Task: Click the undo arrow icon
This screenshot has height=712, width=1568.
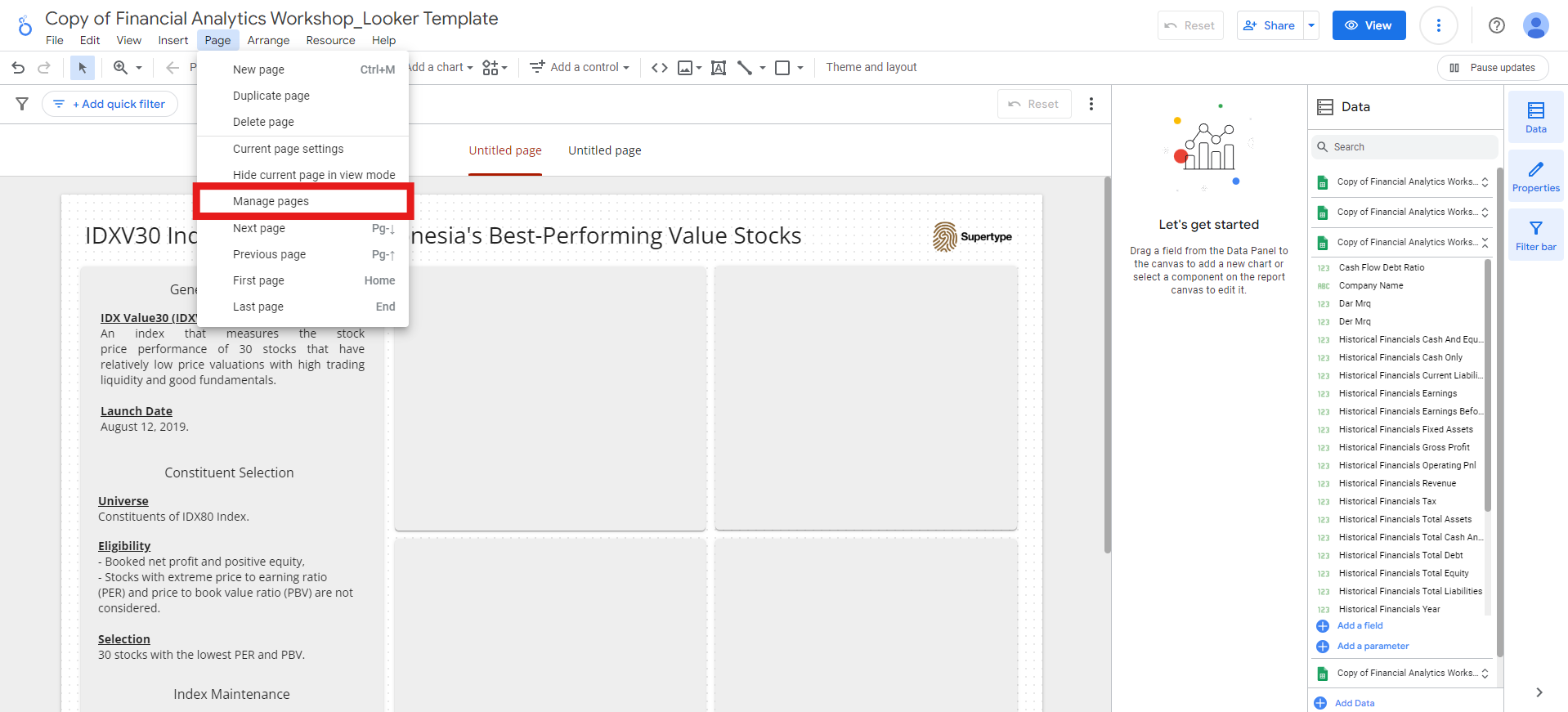Action: click(x=18, y=68)
